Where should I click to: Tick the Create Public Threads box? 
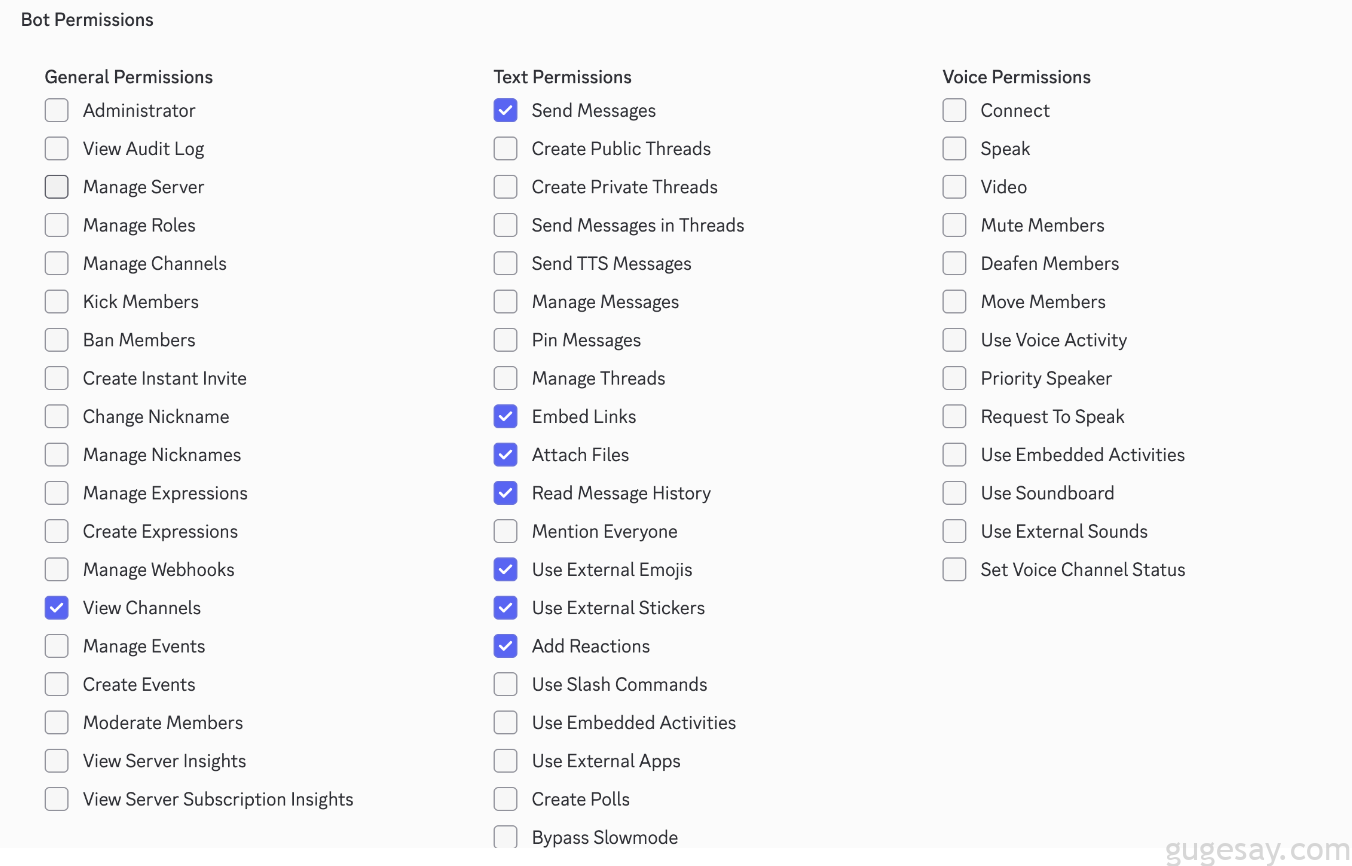(x=506, y=149)
